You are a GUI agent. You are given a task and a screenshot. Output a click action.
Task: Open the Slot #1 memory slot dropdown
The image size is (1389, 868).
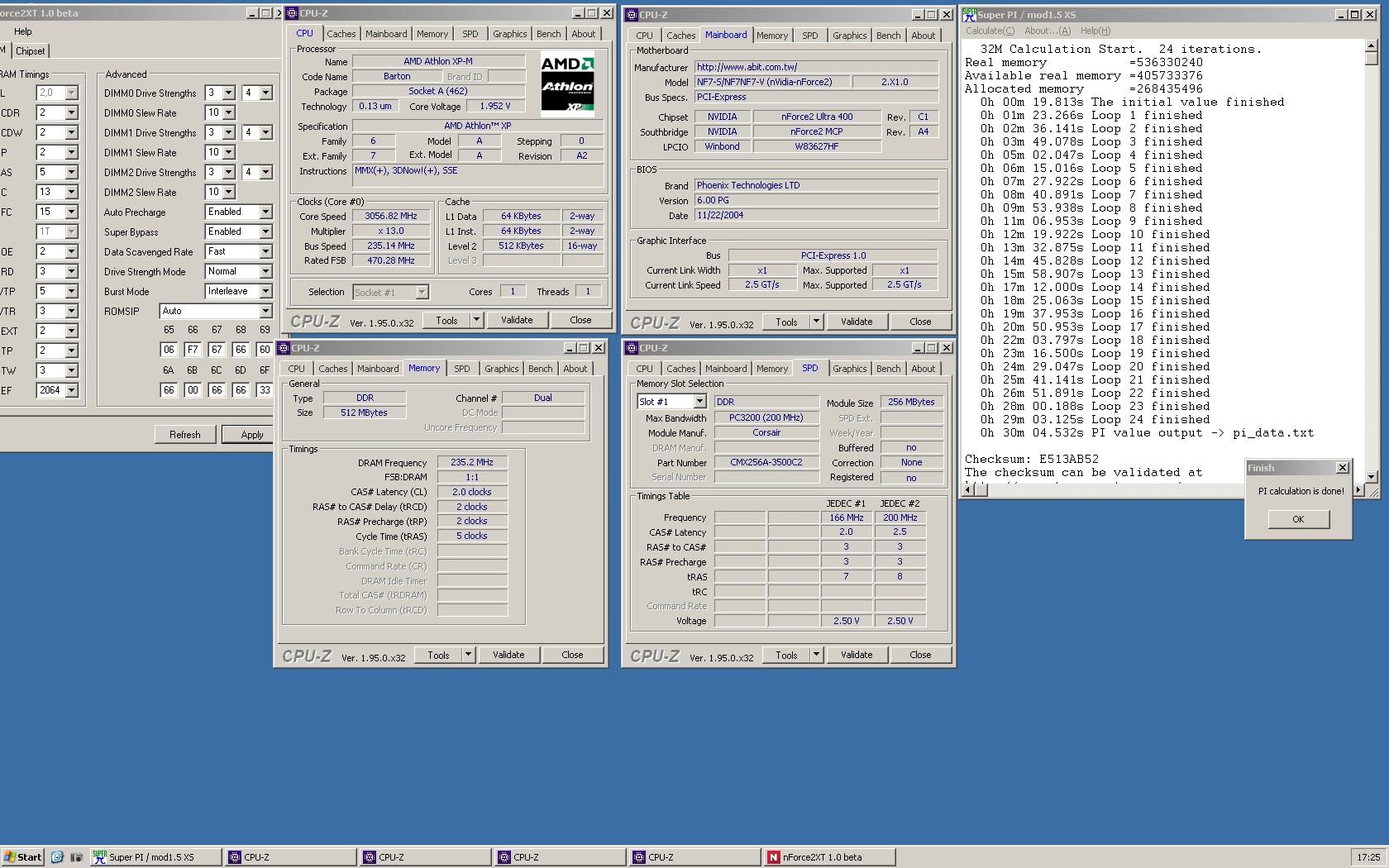(x=699, y=402)
